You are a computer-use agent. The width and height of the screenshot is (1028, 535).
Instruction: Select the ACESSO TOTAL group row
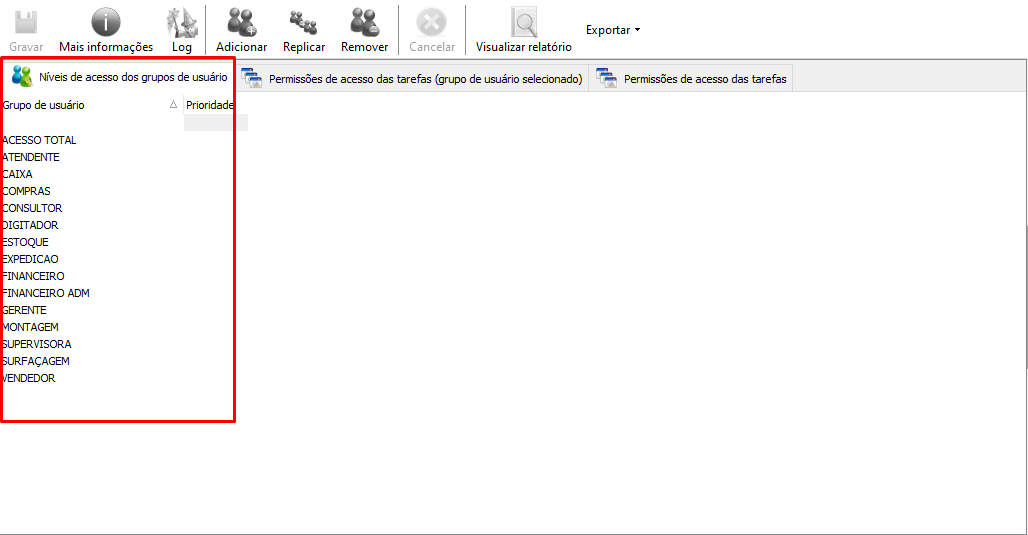(40, 140)
